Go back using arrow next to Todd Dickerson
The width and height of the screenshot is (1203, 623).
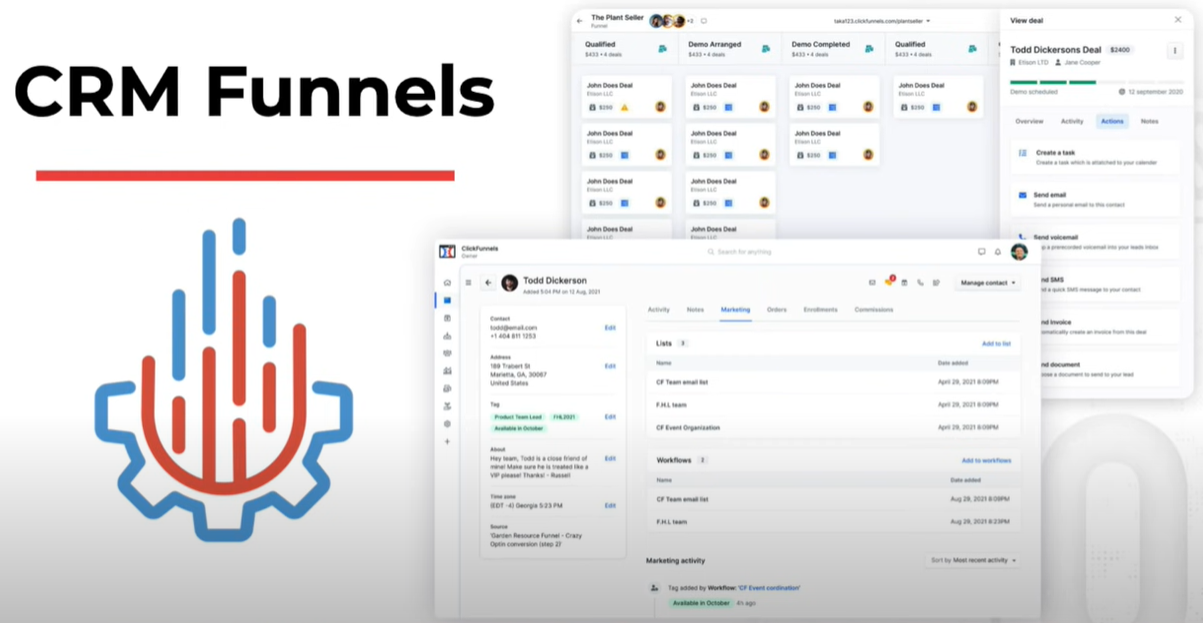click(488, 282)
